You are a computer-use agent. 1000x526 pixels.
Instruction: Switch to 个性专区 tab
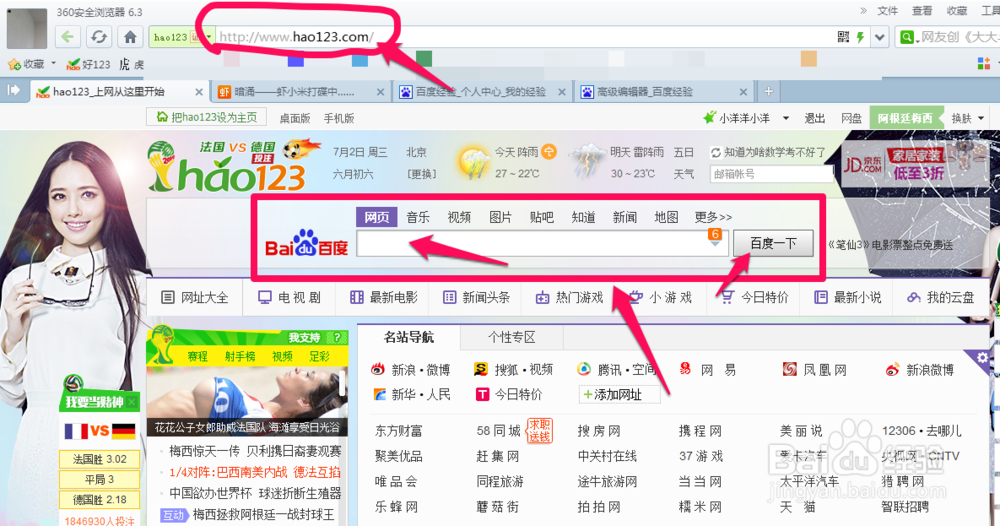click(511, 337)
